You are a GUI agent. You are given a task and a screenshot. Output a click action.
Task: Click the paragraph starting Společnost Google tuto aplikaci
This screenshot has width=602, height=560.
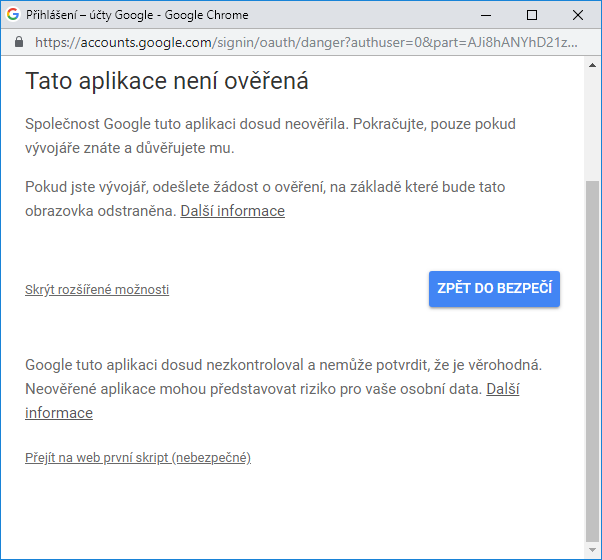click(270, 136)
